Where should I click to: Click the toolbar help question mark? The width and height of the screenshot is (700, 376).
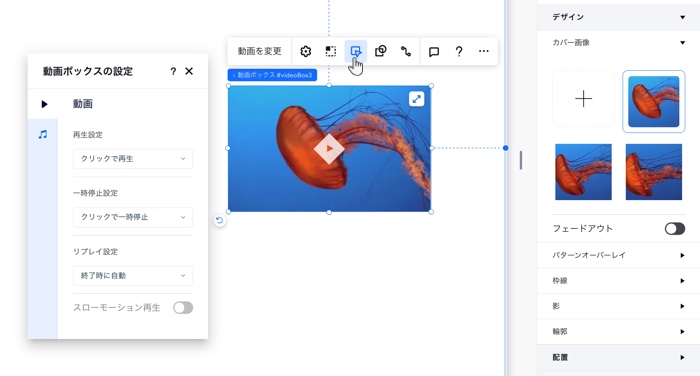tap(458, 51)
